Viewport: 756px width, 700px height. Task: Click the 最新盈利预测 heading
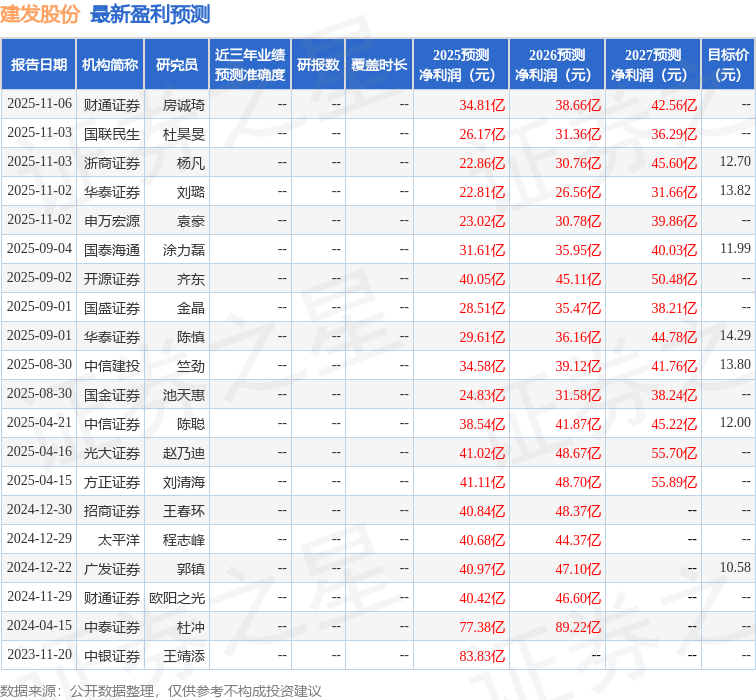[150, 14]
